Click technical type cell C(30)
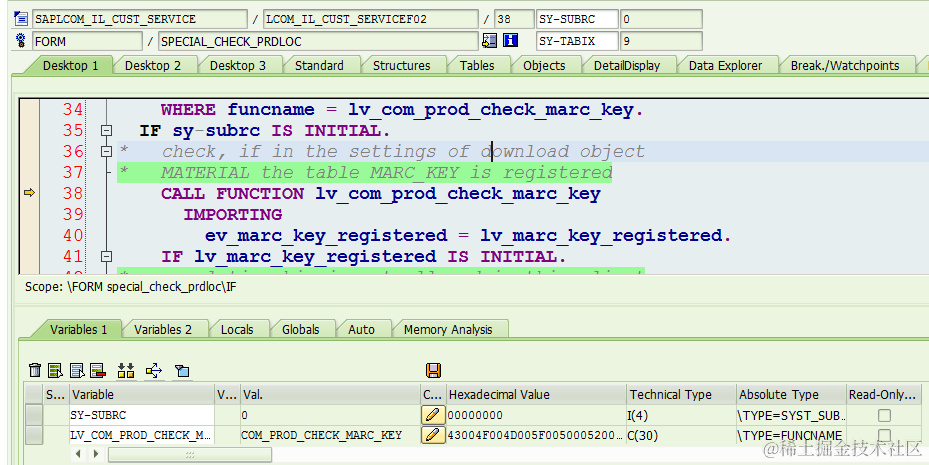The height and width of the screenshot is (465, 929). click(681, 435)
